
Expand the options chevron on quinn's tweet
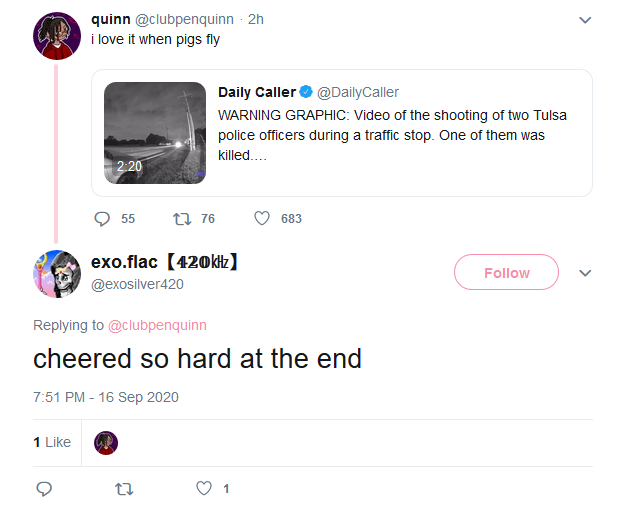click(x=585, y=20)
